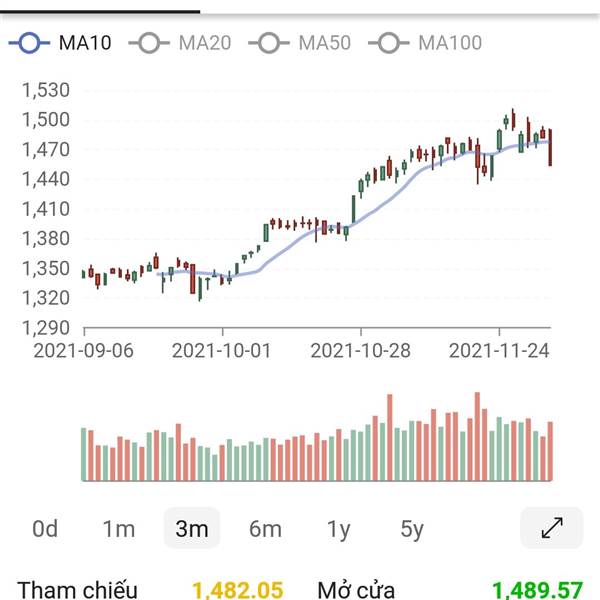Toggle the MA10 moving average line

click(60, 42)
